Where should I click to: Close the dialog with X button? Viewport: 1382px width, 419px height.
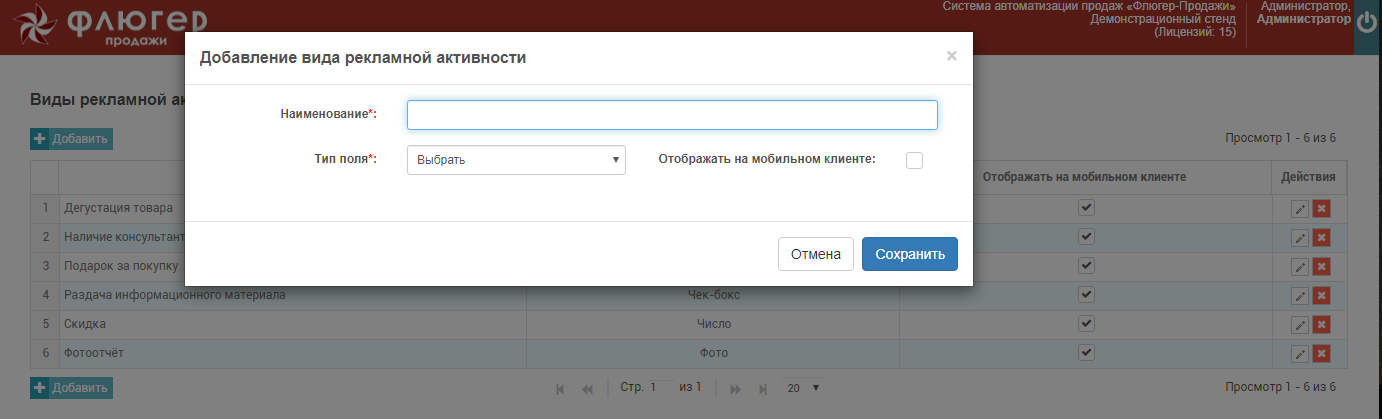pos(951,56)
